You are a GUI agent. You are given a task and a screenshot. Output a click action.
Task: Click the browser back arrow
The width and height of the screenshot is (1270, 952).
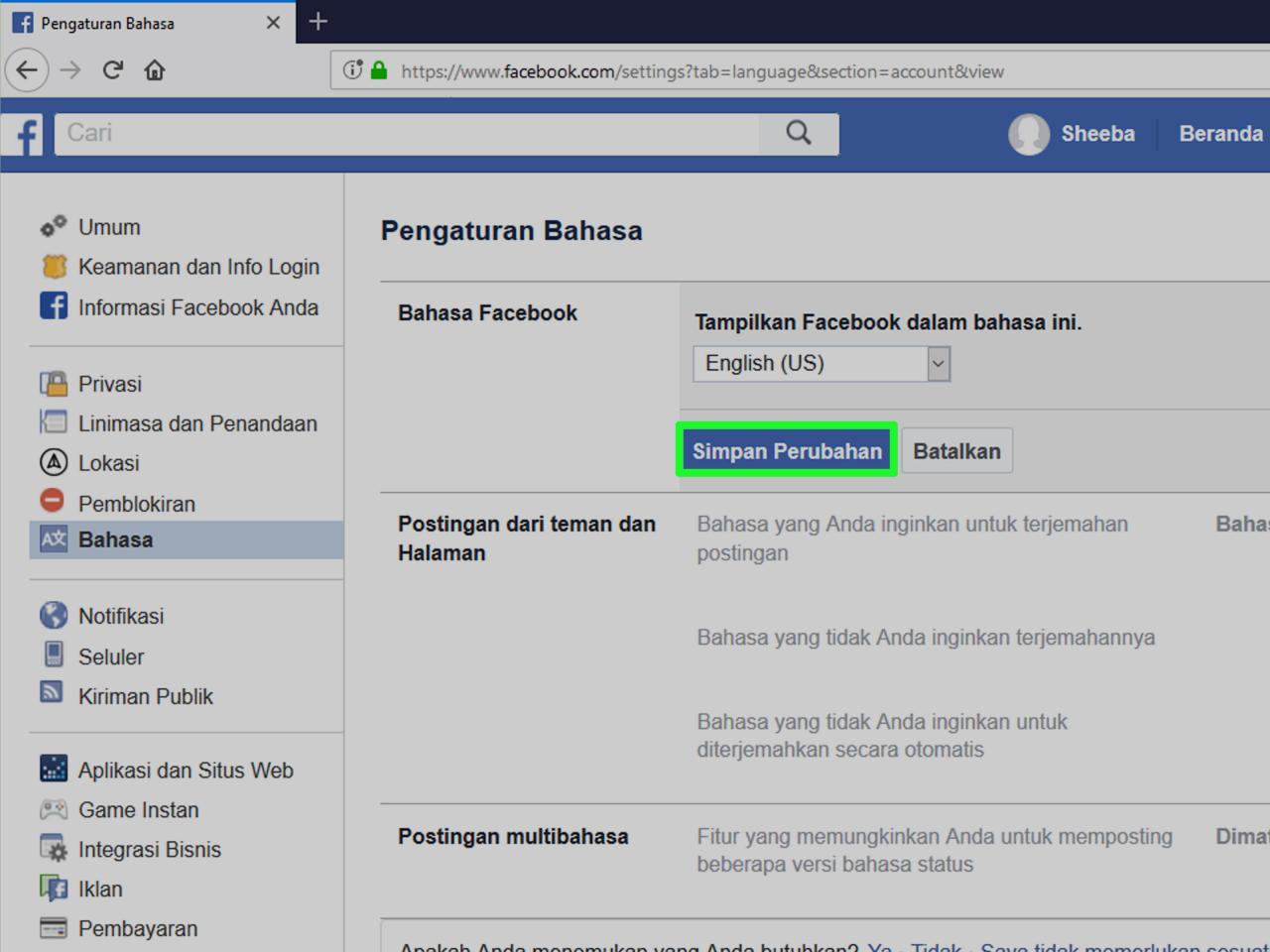click(27, 70)
